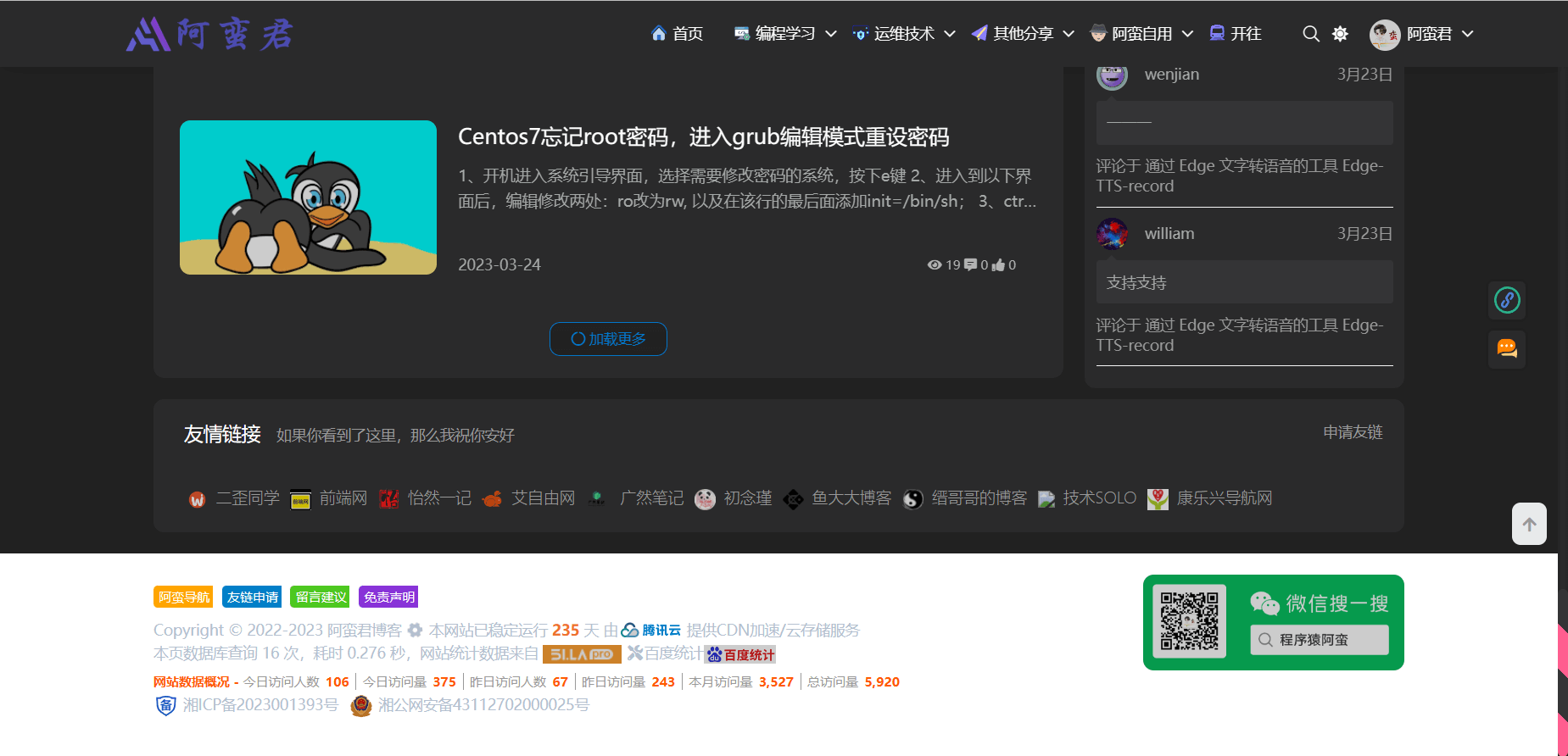Image resolution: width=1568 pixels, height=756 pixels.
Task: Click 申请友链 link
Action: point(1353,432)
